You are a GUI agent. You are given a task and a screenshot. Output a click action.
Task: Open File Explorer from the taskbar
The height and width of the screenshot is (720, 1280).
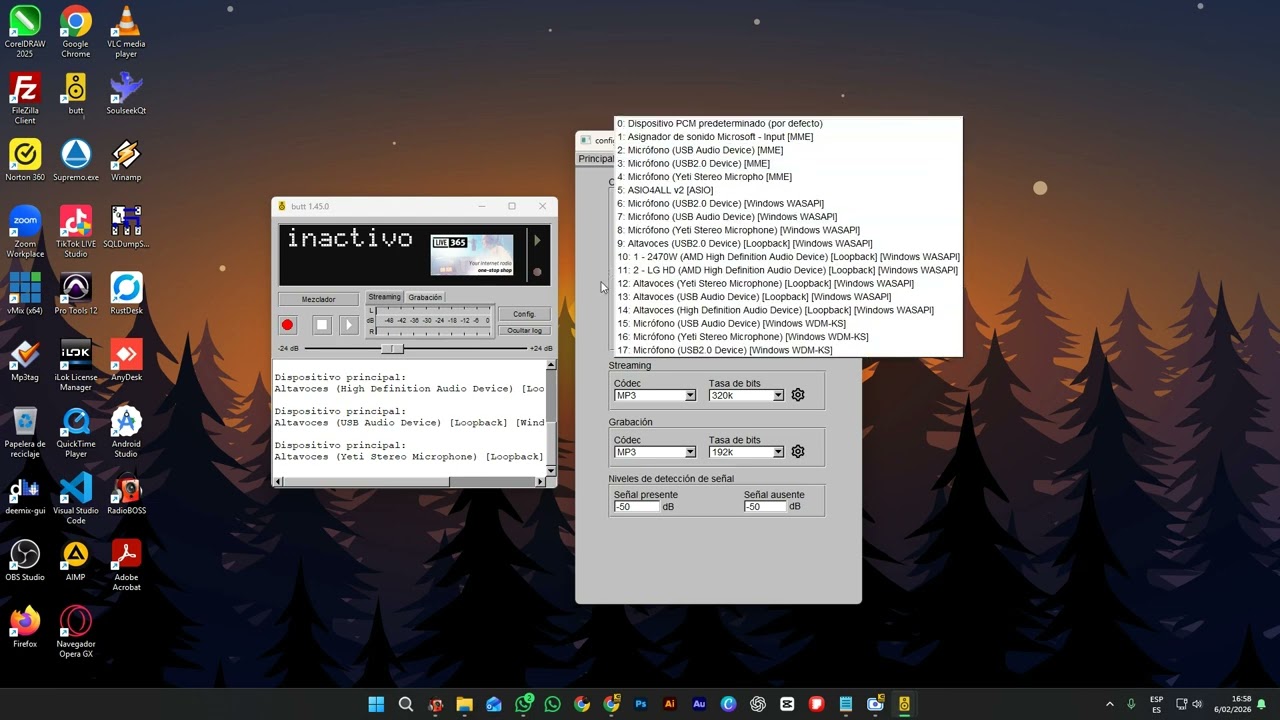pyautogui.click(x=464, y=704)
